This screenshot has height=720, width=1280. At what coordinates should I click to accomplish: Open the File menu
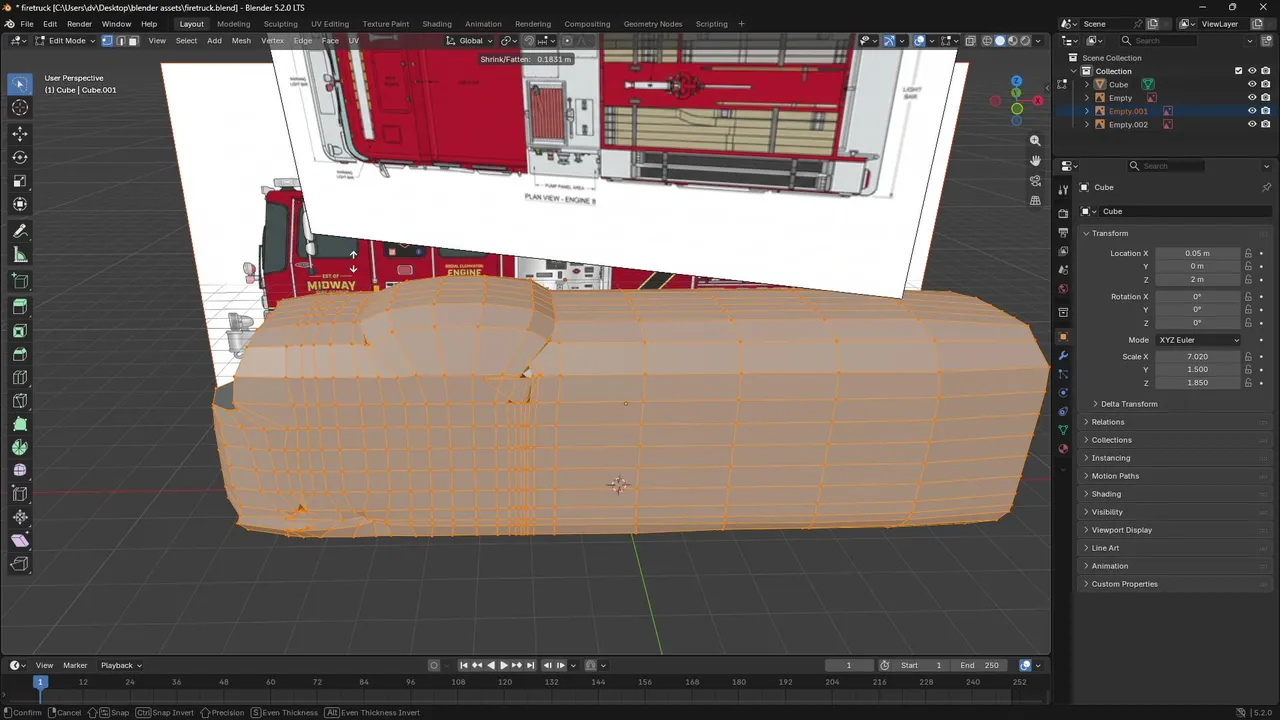coord(27,24)
